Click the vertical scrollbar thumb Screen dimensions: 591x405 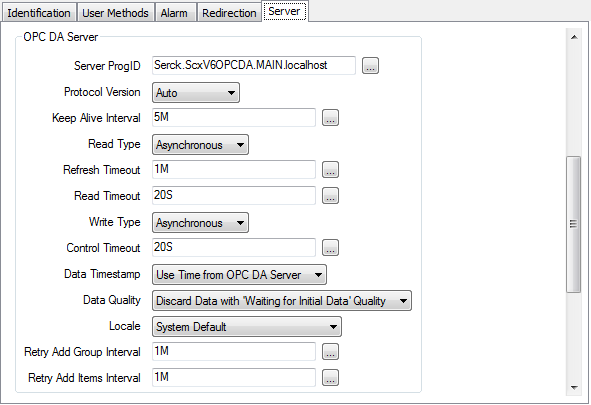(x=574, y=224)
